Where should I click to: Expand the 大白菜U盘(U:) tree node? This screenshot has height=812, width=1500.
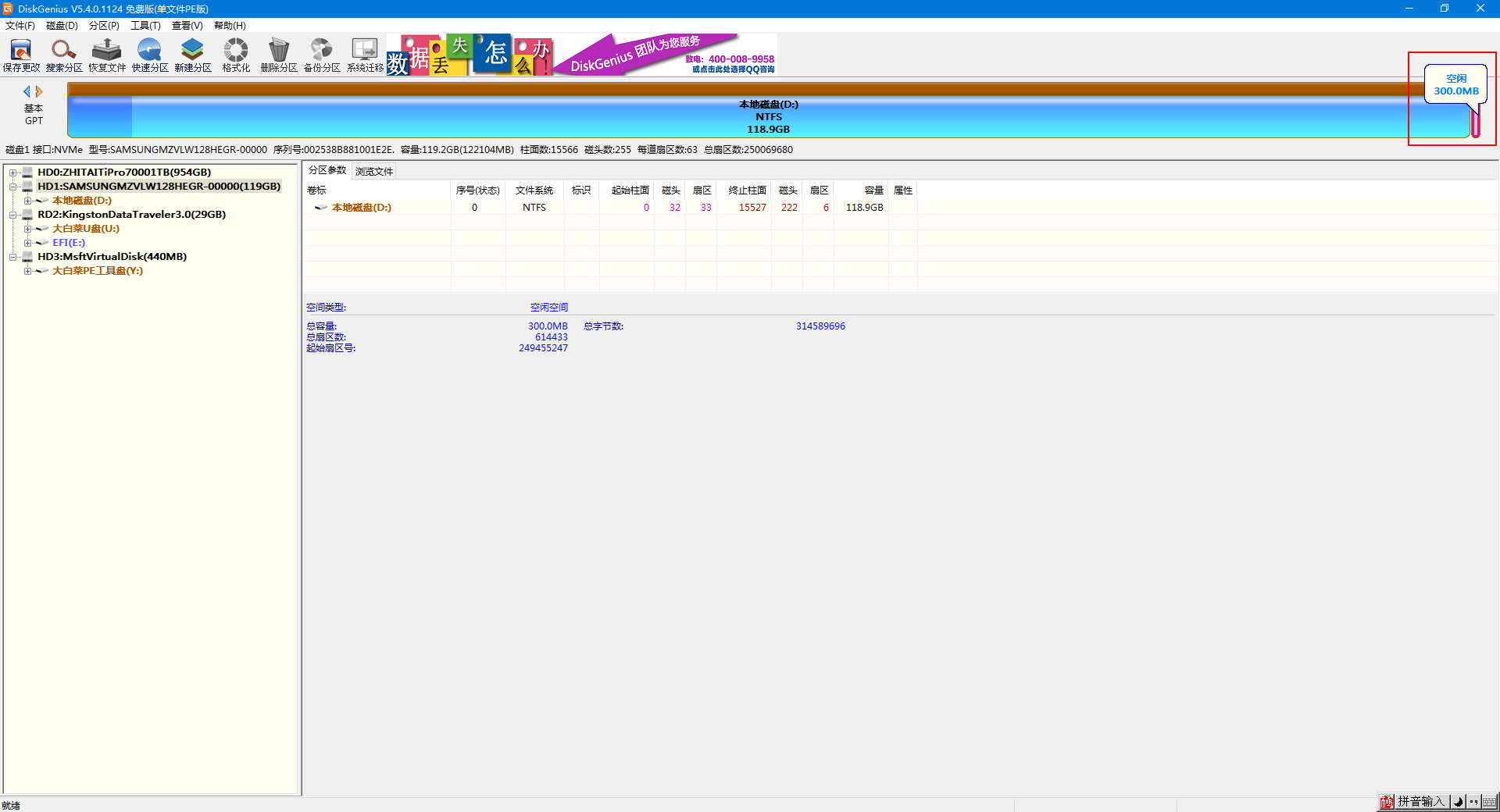(27, 229)
